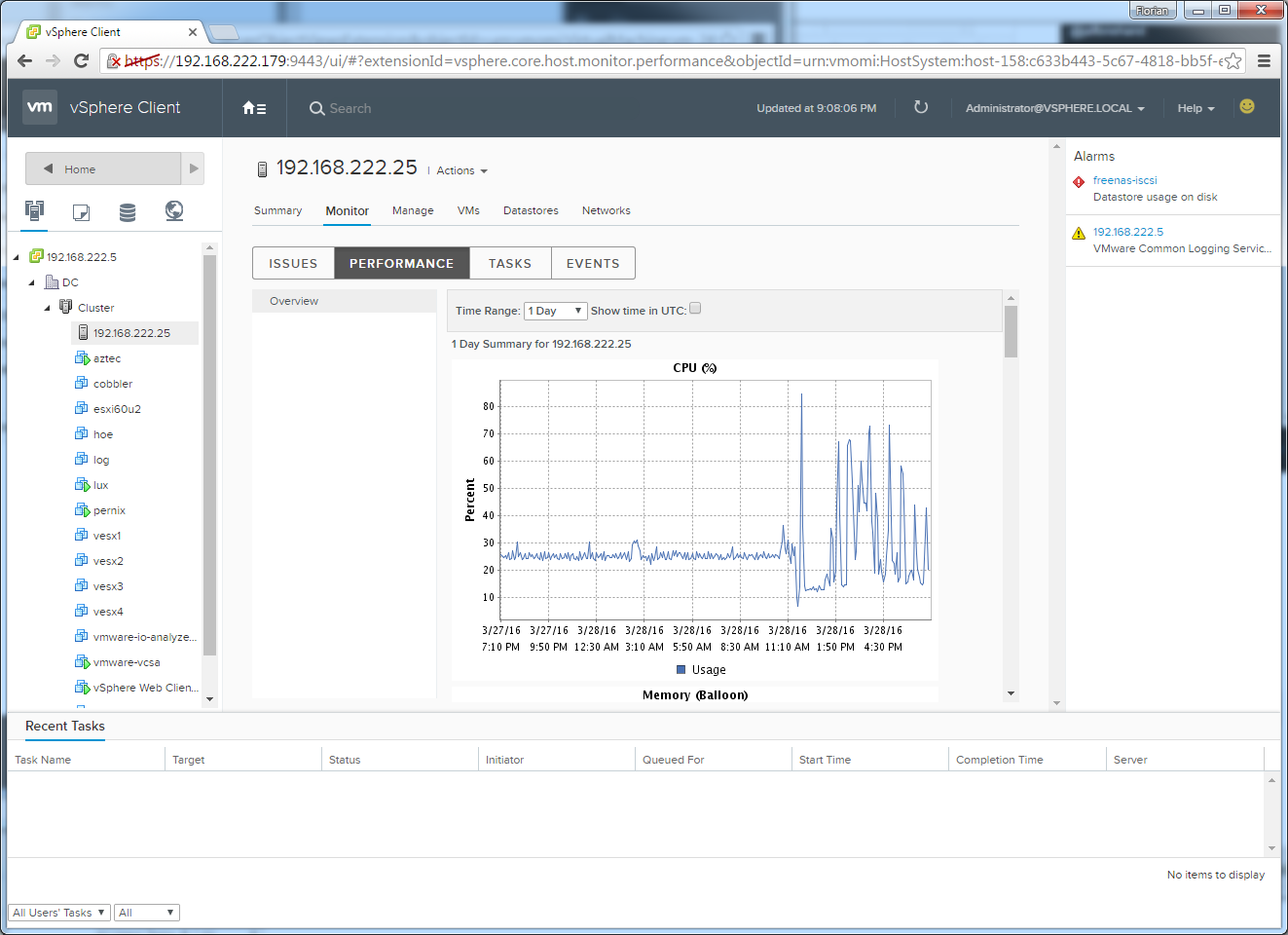The image size is (1288, 935).
Task: Select the EVENTS sub-tab
Action: (593, 263)
